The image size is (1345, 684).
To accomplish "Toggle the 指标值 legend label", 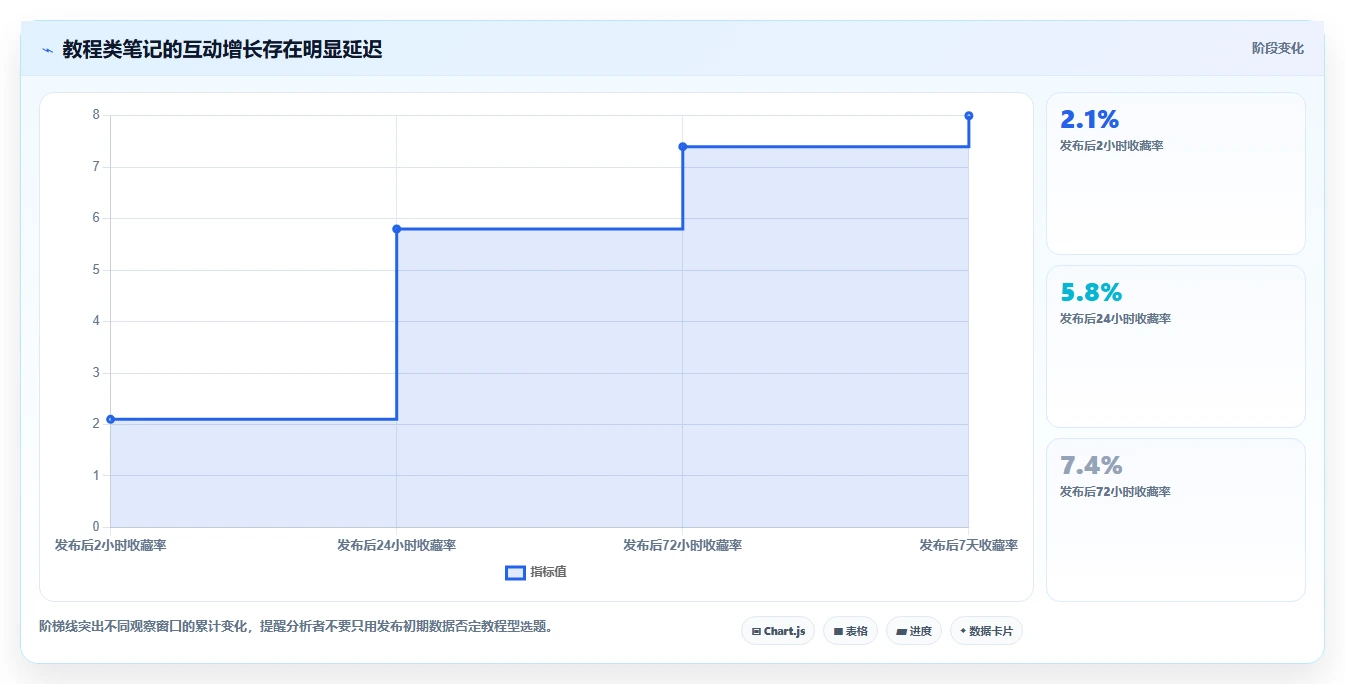I will point(548,572).
